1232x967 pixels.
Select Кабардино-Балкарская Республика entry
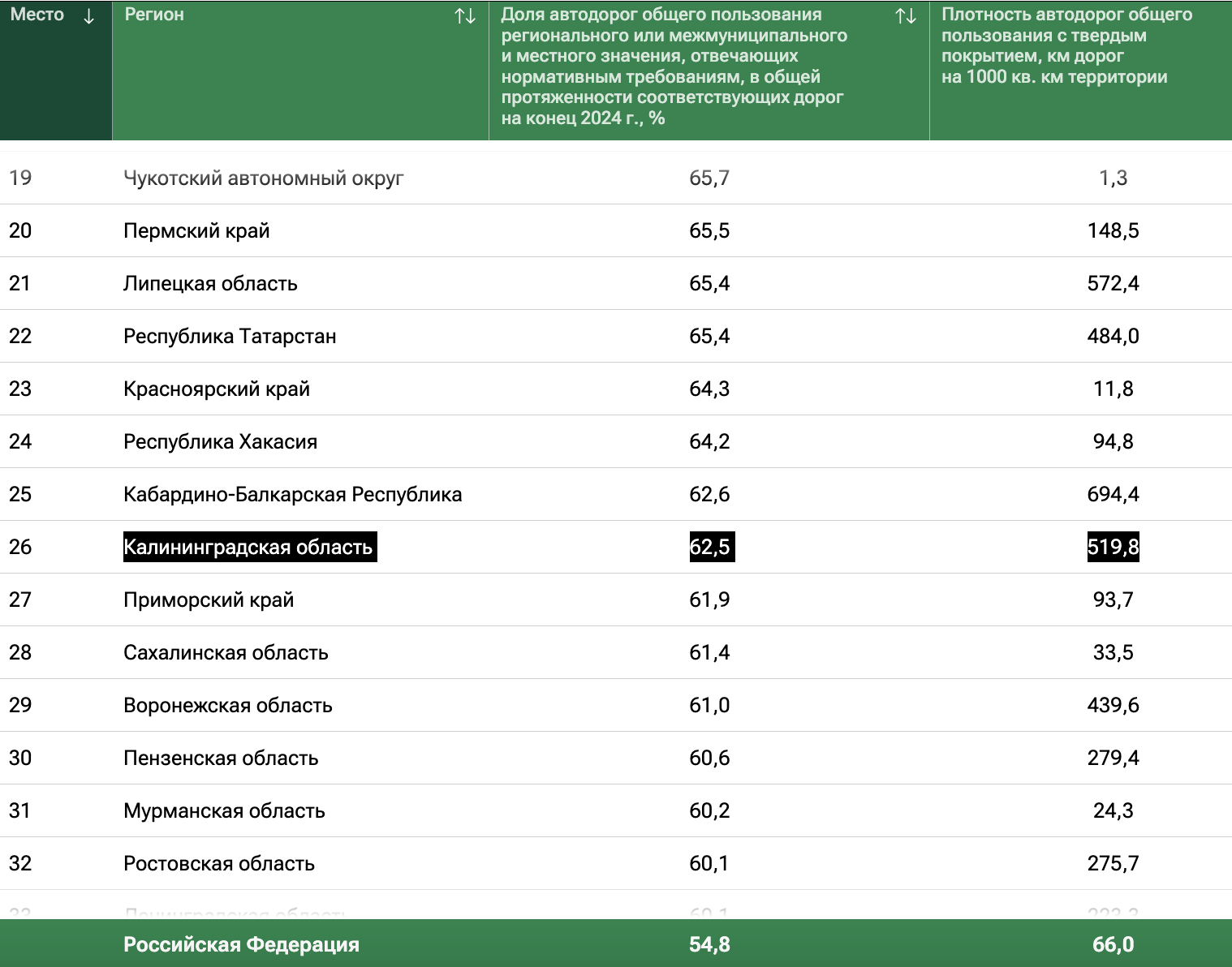[292, 494]
